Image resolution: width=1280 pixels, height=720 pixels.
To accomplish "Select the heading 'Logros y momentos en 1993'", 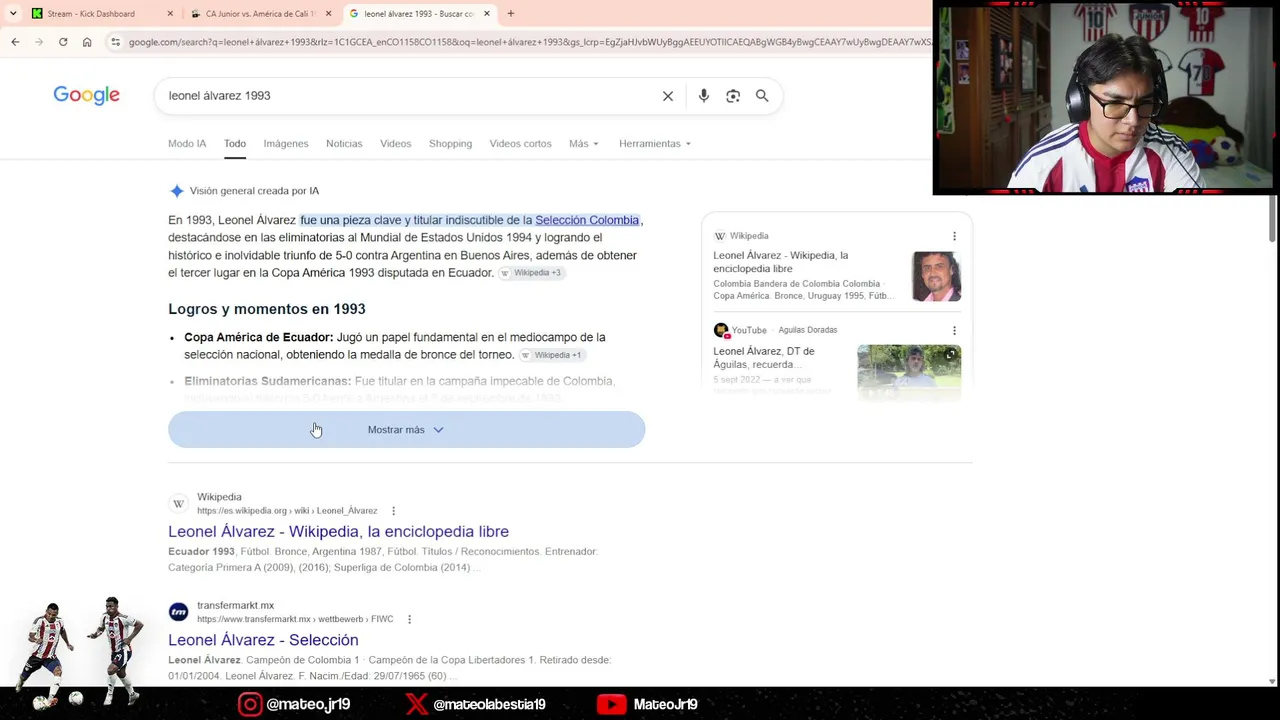I will pyautogui.click(x=267, y=309).
